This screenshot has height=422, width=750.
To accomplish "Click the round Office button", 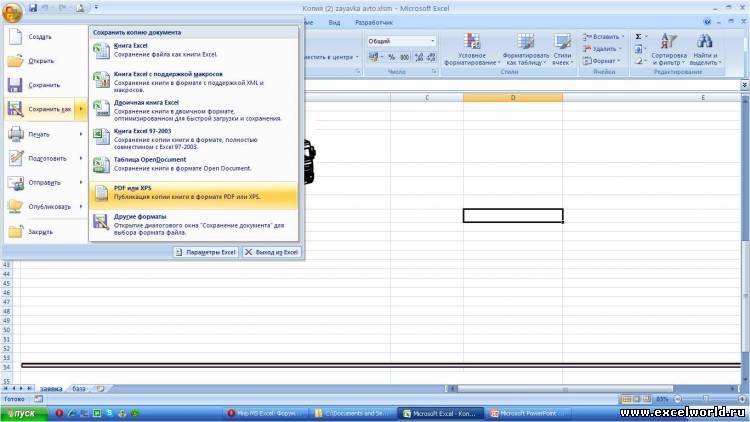I will (x=12, y=11).
